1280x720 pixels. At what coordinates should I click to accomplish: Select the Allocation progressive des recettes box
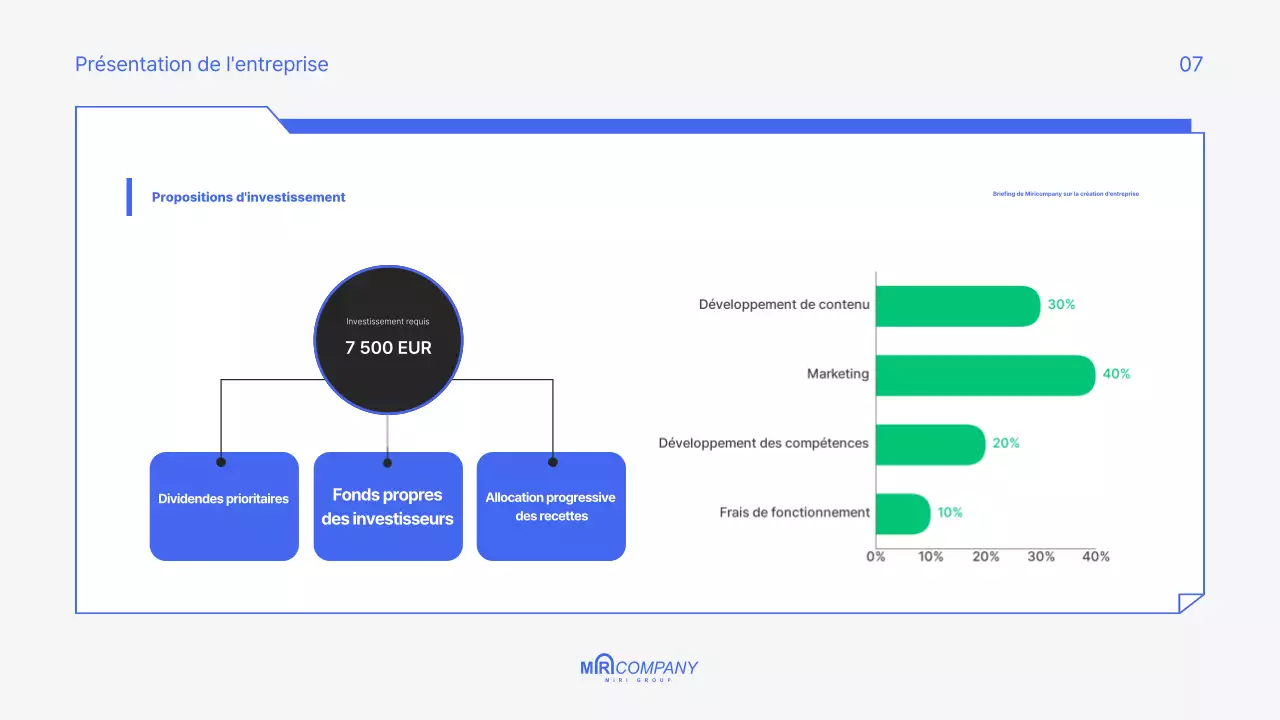tap(551, 506)
